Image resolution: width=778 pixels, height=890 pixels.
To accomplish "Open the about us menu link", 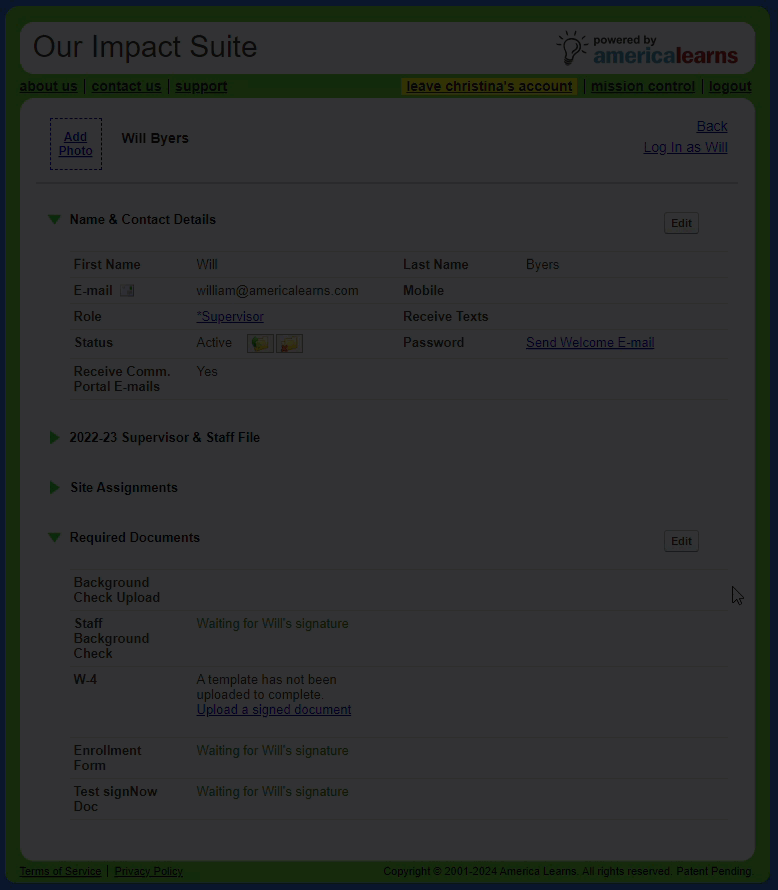I will point(48,87).
